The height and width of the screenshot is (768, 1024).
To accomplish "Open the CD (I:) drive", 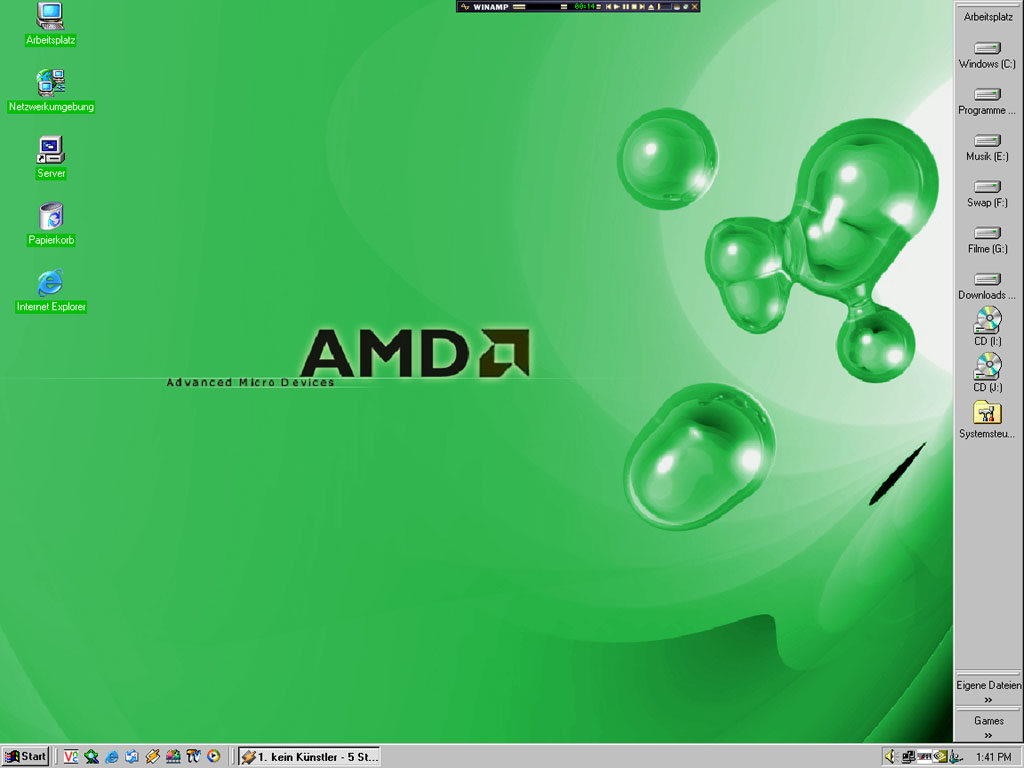I will 987,327.
